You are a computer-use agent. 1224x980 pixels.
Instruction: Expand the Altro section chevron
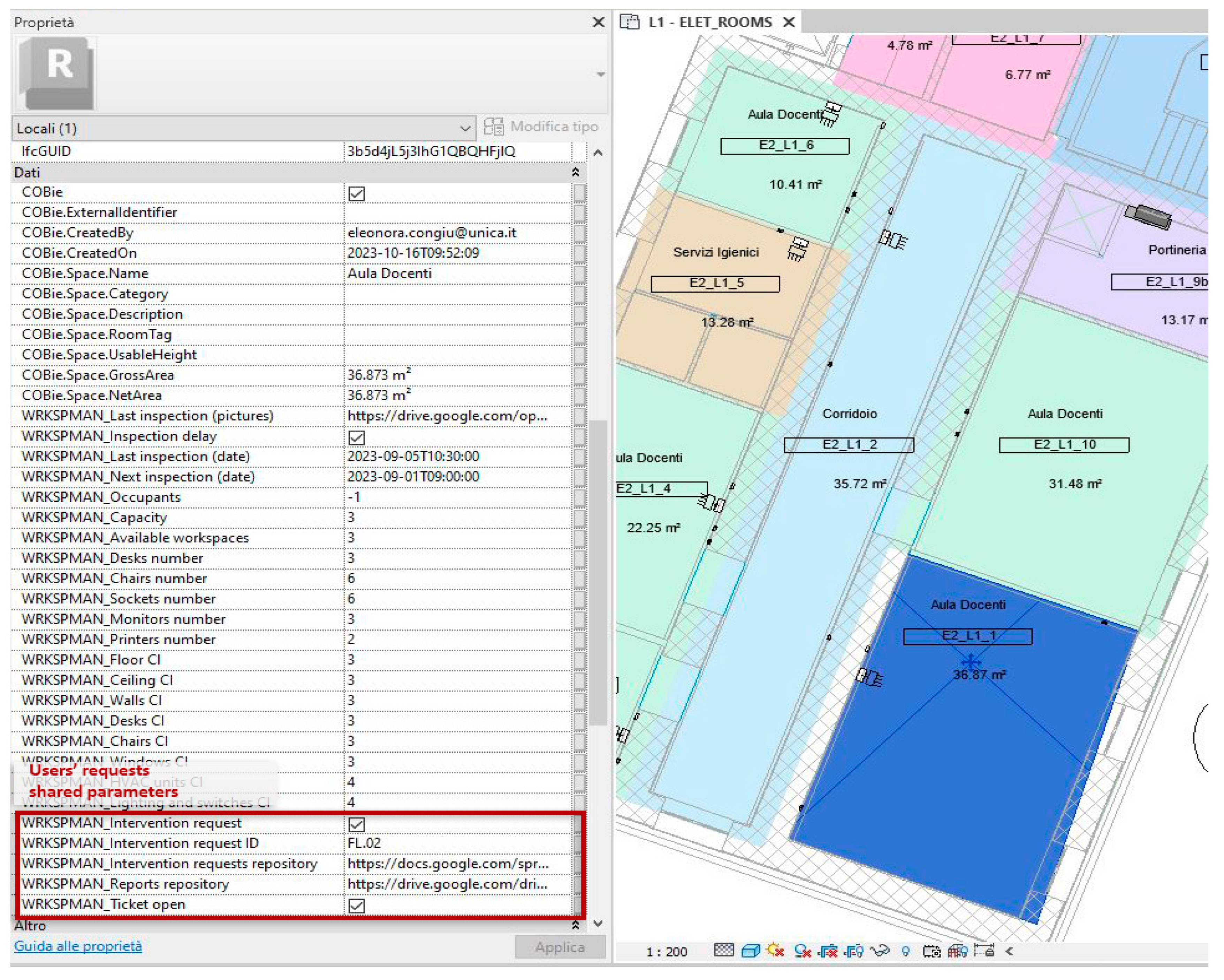click(575, 926)
